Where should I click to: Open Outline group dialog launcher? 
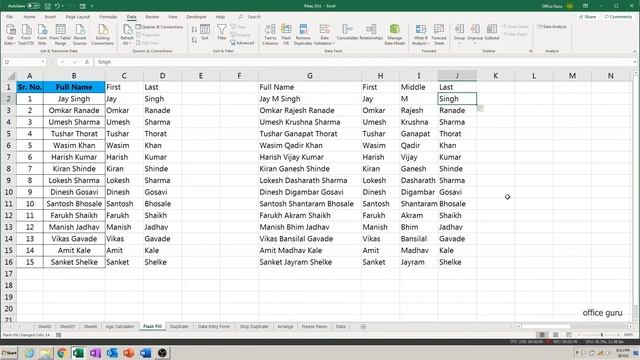pos(531,51)
